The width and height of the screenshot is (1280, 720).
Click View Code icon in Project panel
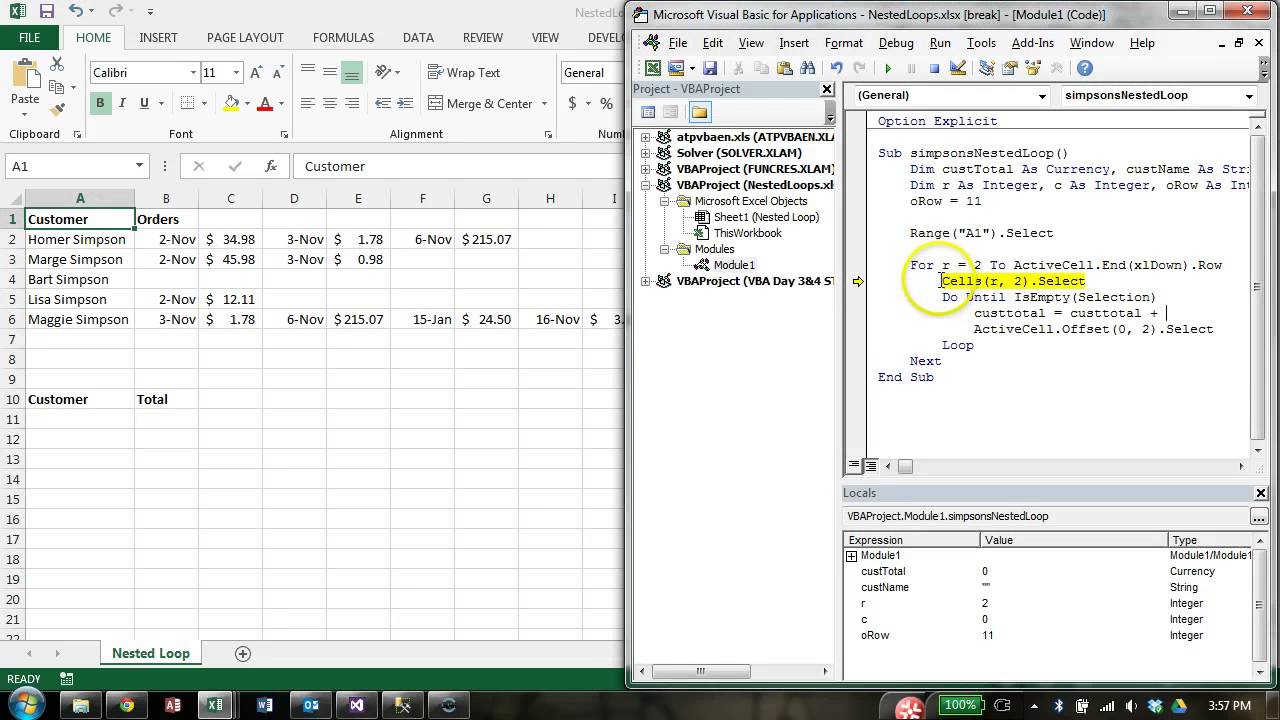(x=648, y=112)
